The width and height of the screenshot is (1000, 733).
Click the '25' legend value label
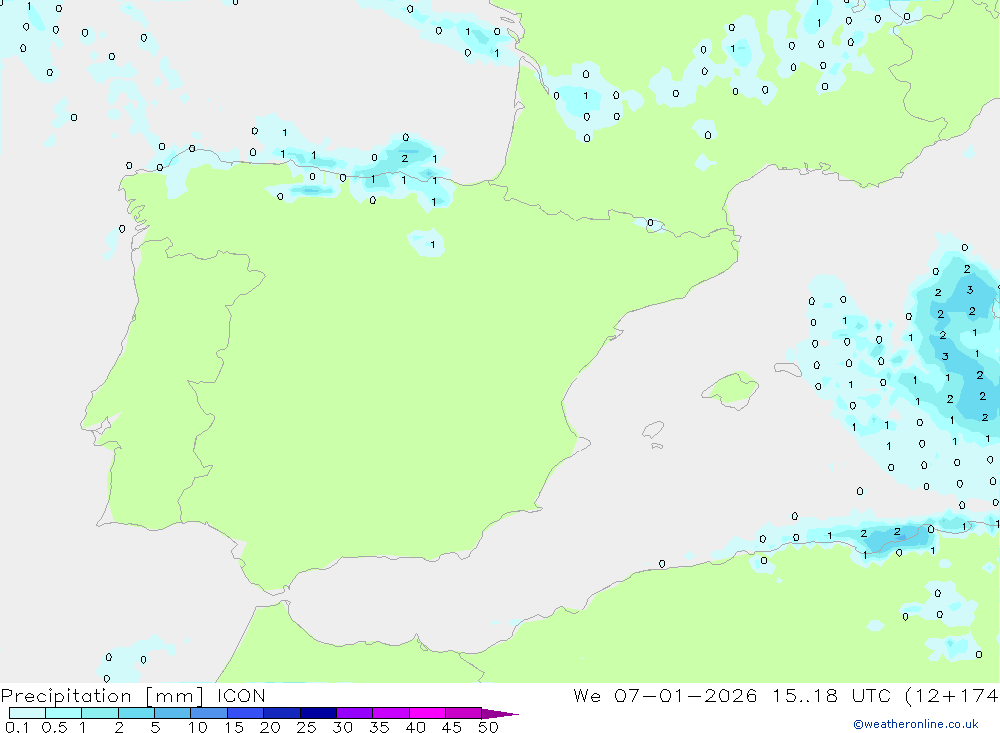point(306,727)
